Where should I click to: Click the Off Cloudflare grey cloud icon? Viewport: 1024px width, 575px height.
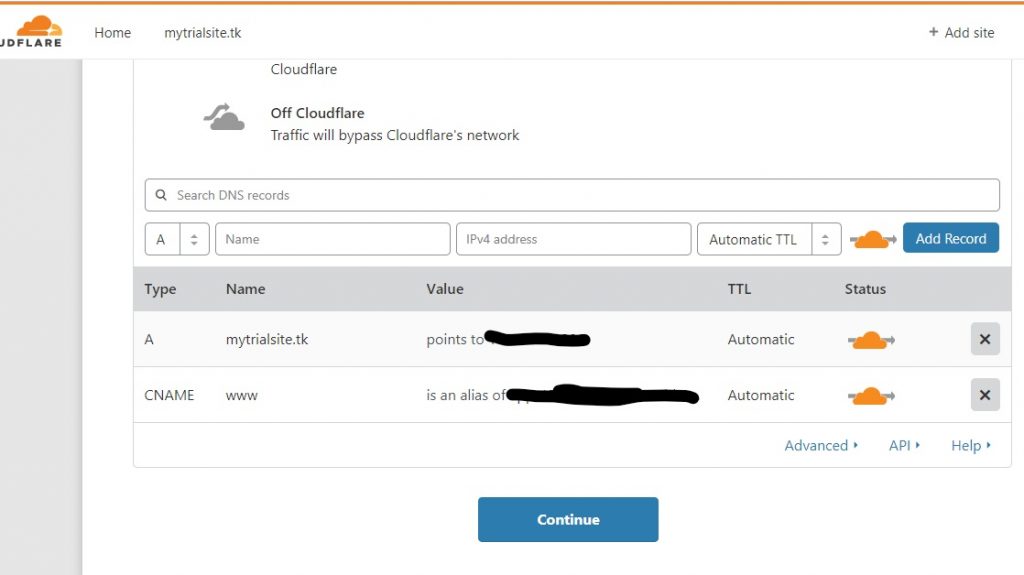click(224, 118)
